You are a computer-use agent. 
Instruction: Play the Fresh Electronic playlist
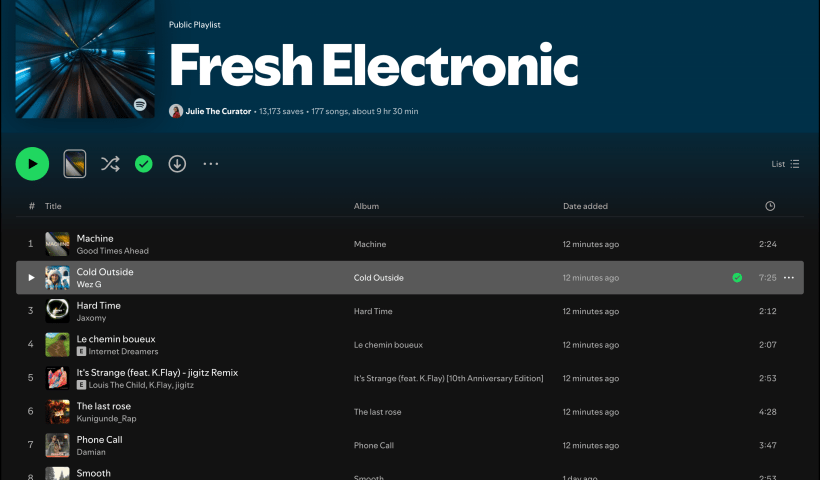[32, 163]
